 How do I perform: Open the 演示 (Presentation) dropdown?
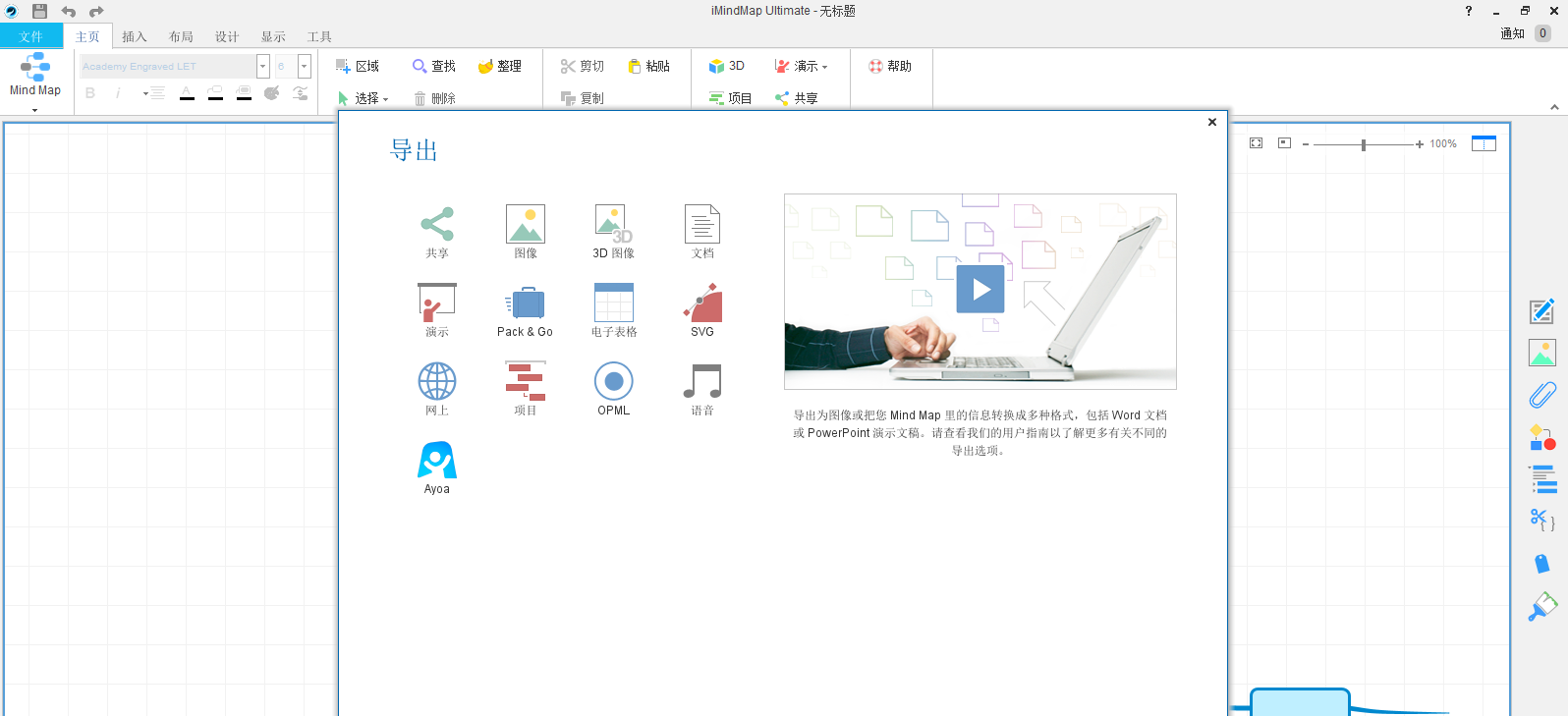(x=801, y=66)
